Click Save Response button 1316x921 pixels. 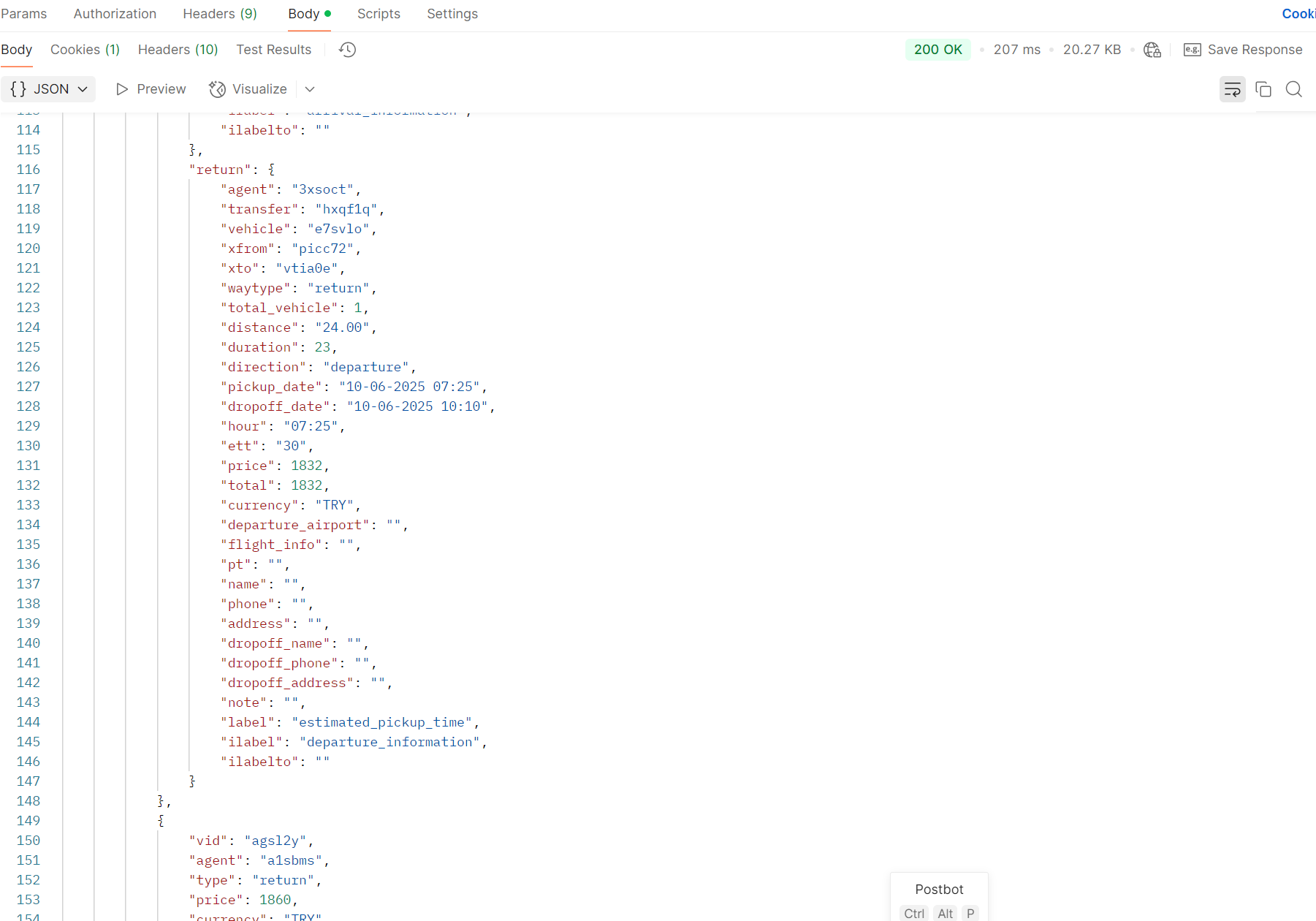[x=1243, y=50]
